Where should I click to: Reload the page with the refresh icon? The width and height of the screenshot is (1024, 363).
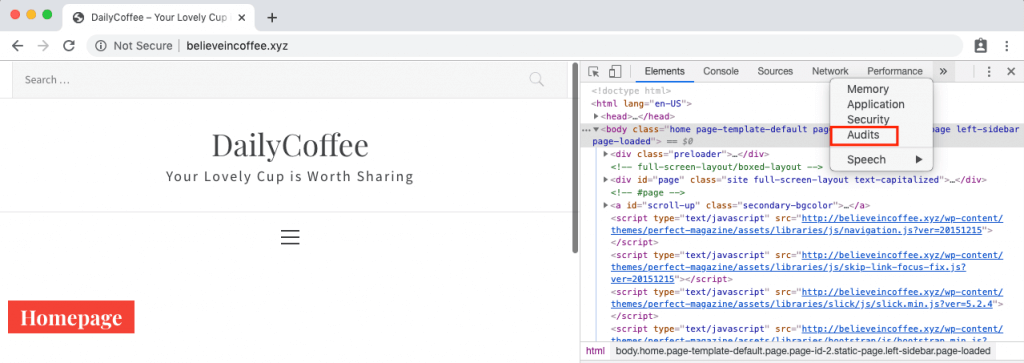point(69,46)
